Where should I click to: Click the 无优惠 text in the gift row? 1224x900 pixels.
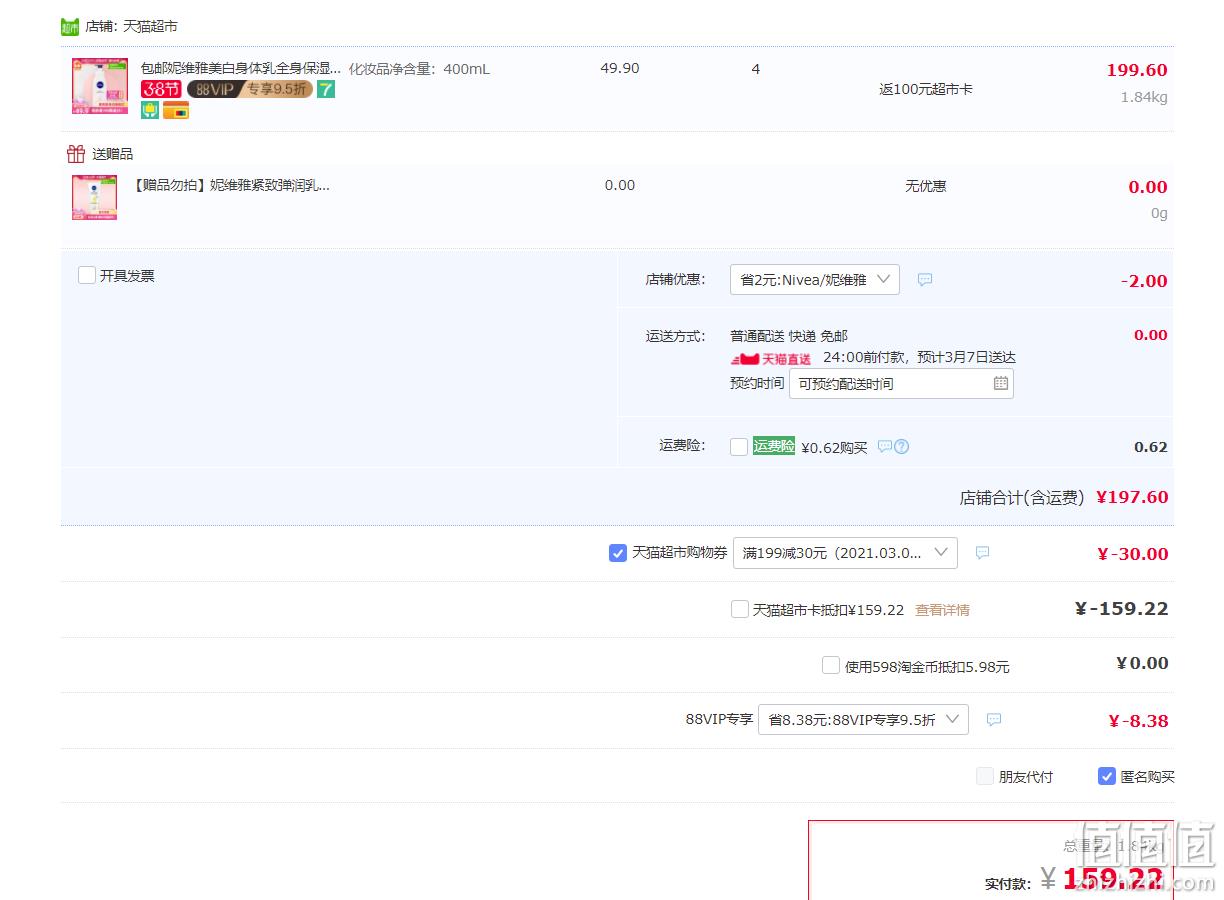click(x=926, y=186)
